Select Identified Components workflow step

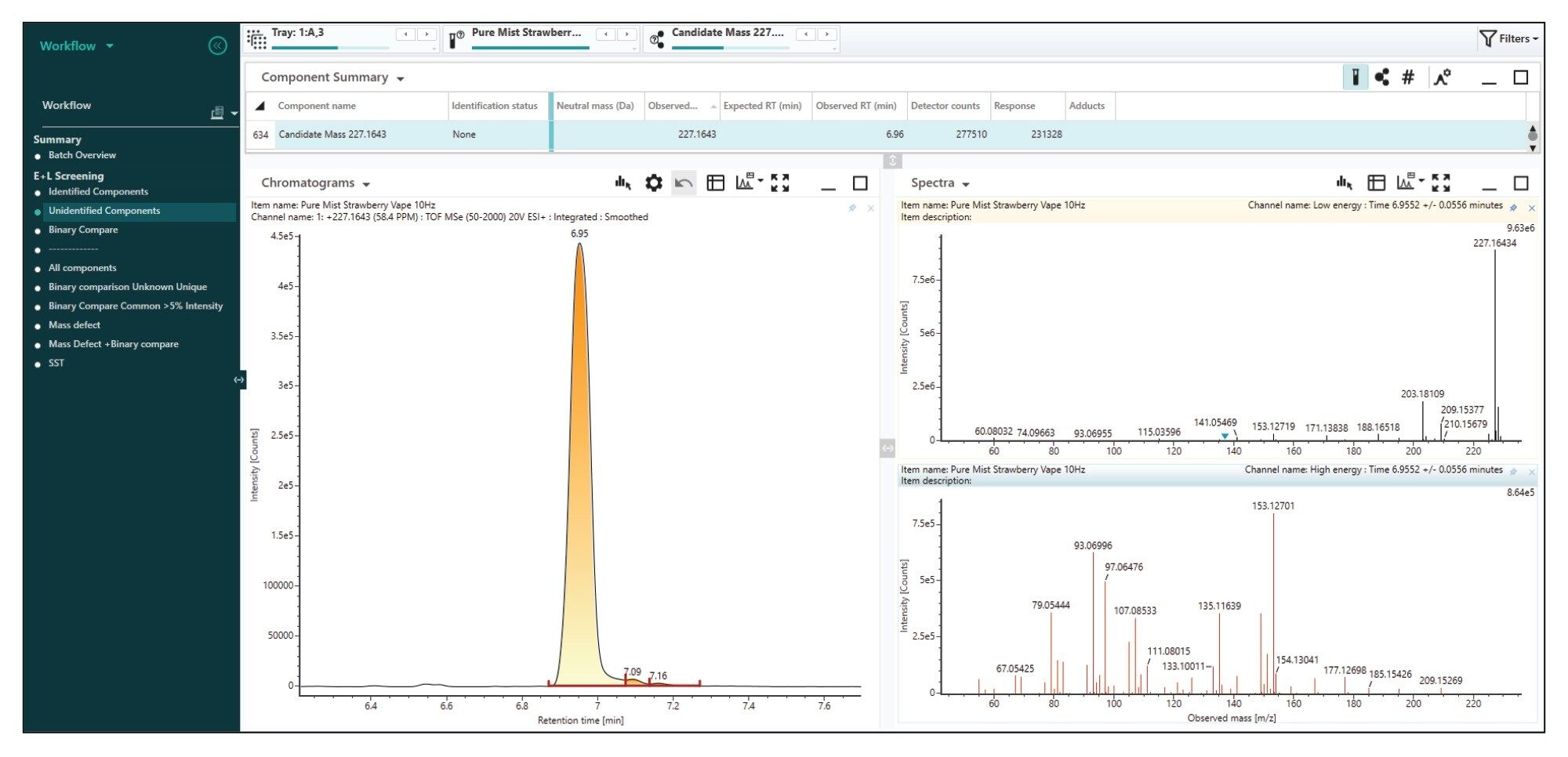98,192
